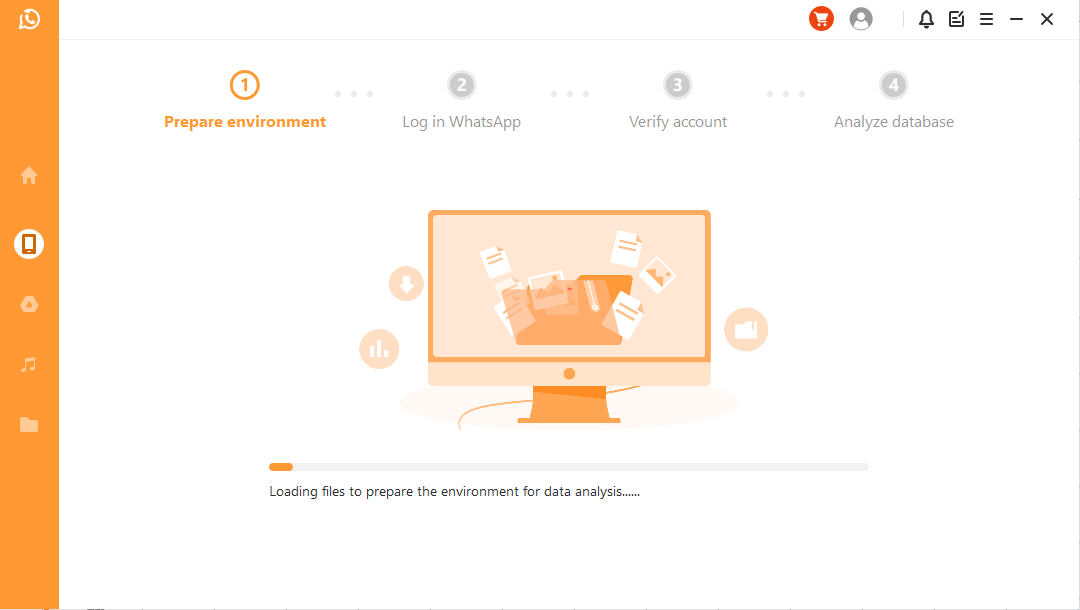Minimize the application window
The width and height of the screenshot is (1080, 610).
click(x=1017, y=19)
